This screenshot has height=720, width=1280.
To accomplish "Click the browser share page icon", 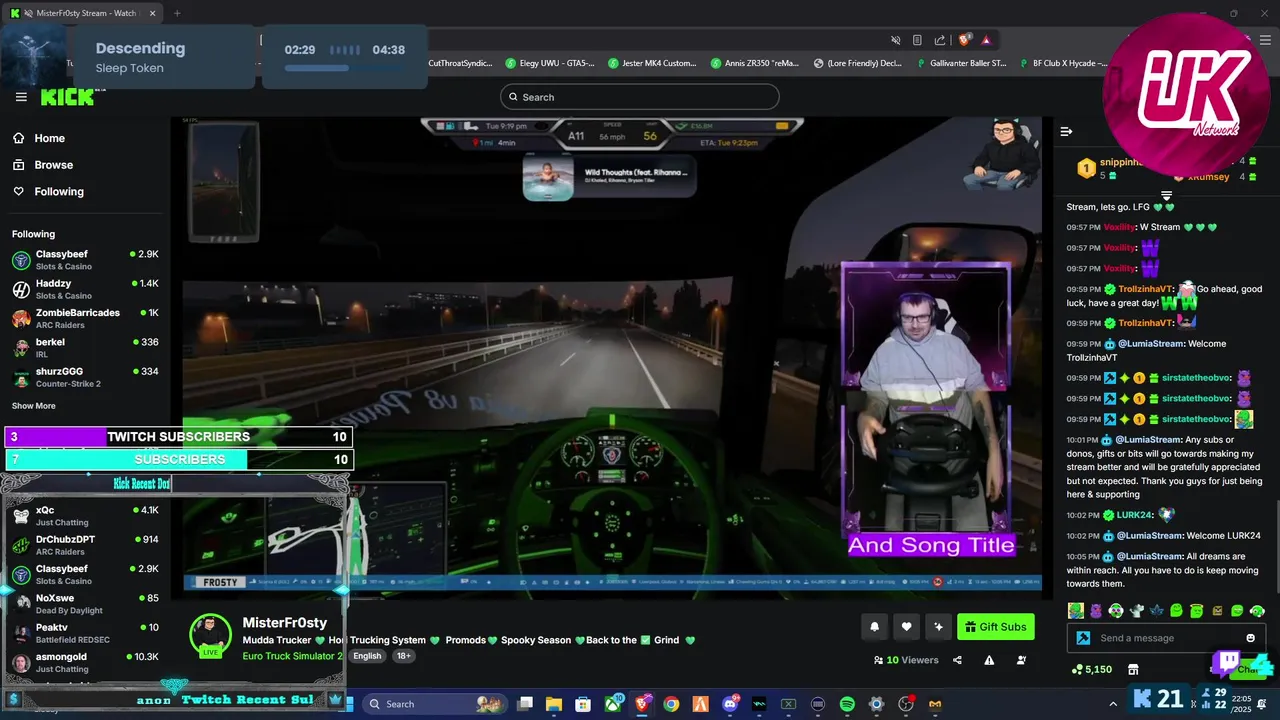I will coord(940,40).
